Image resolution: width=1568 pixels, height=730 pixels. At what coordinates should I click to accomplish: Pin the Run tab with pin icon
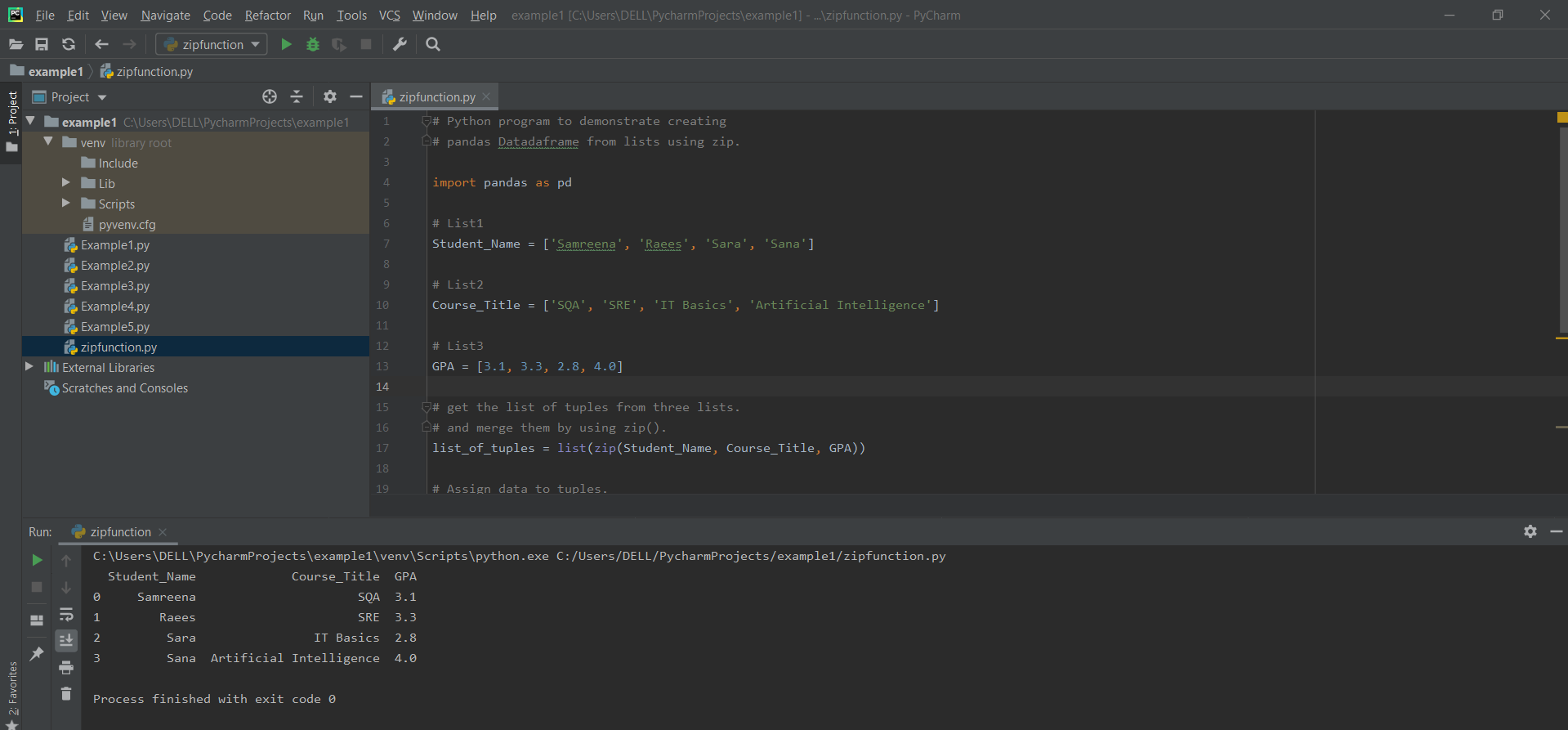point(37,654)
